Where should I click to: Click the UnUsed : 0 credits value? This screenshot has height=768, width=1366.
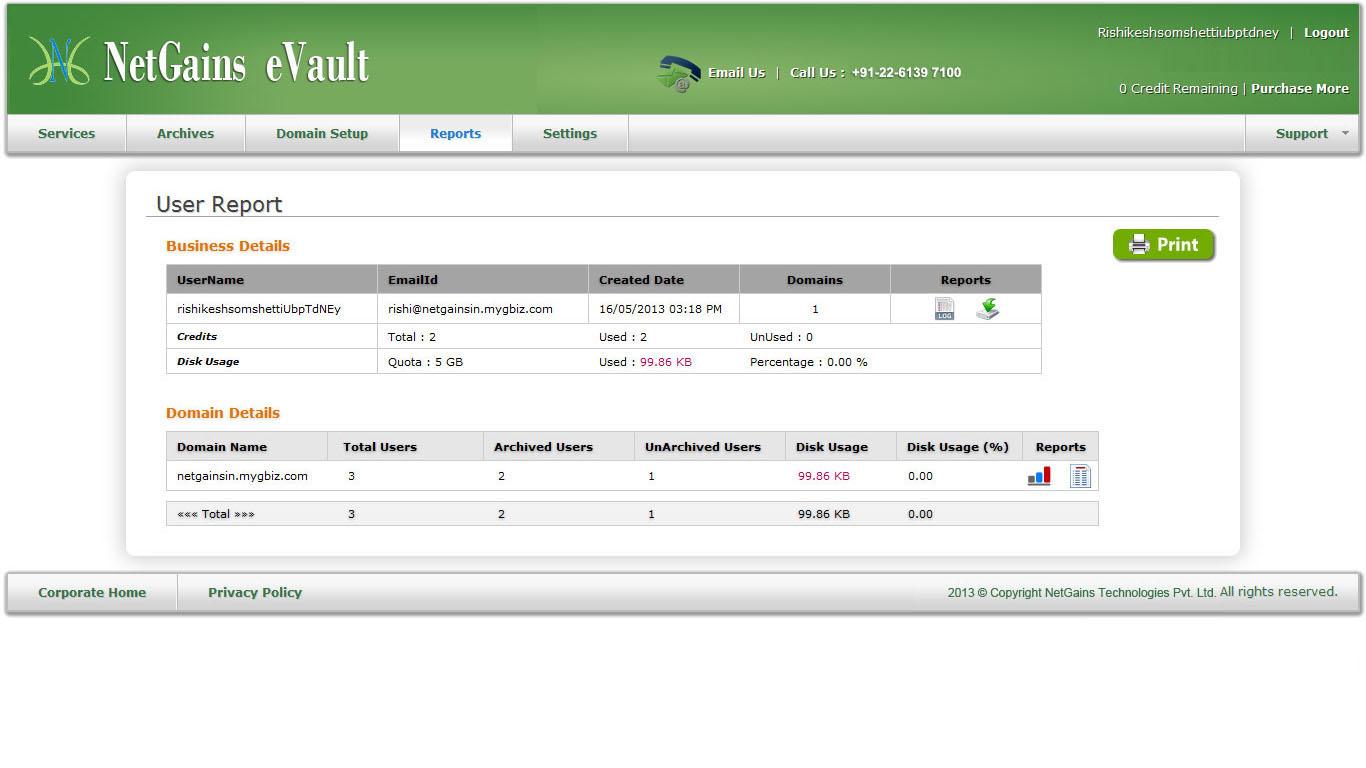pos(781,337)
